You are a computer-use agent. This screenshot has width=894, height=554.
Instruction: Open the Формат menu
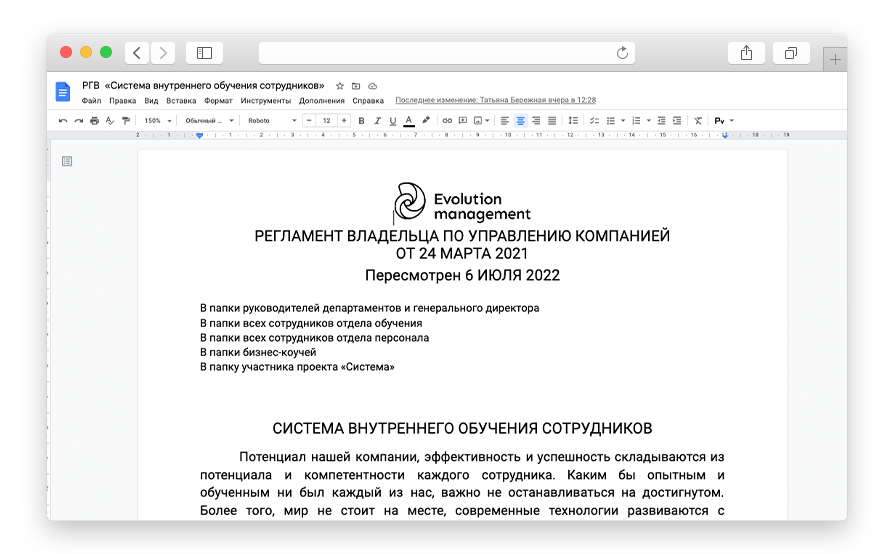(218, 101)
